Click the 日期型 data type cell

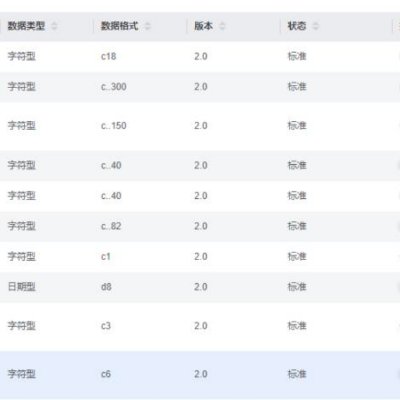click(22, 287)
